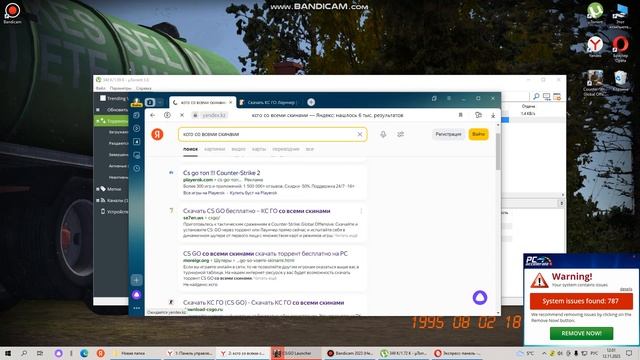
Task: Open 'Cs go топ !!! Counter-Strike 2' result
Action: tap(222, 173)
